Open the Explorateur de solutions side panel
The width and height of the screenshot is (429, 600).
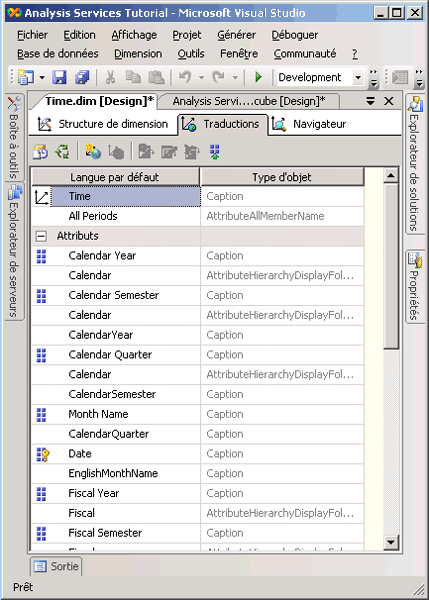[x=414, y=164]
